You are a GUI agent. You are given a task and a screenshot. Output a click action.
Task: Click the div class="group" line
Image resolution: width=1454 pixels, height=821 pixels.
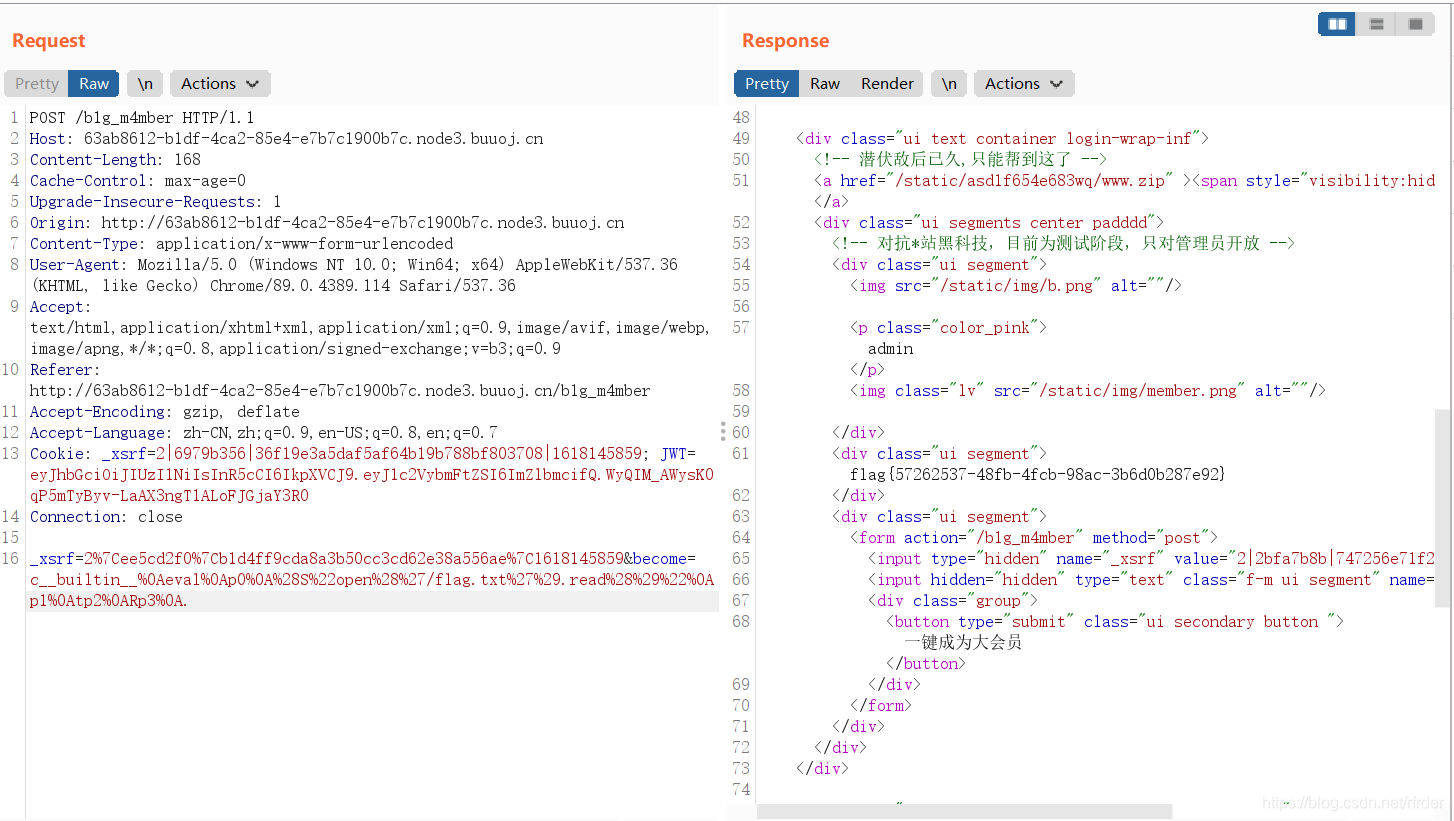[x=952, y=601]
